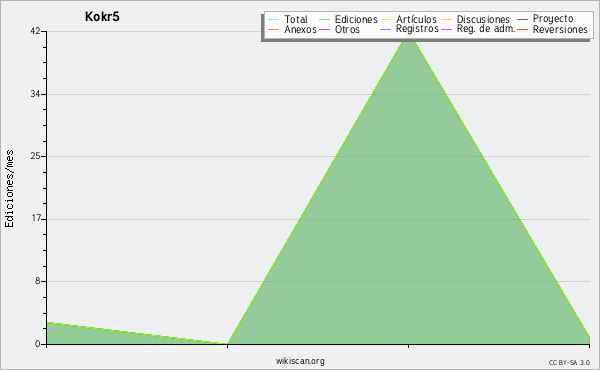The image size is (600, 370).
Task: Click the light blue Total line swatch
Action: pyautogui.click(x=274, y=19)
